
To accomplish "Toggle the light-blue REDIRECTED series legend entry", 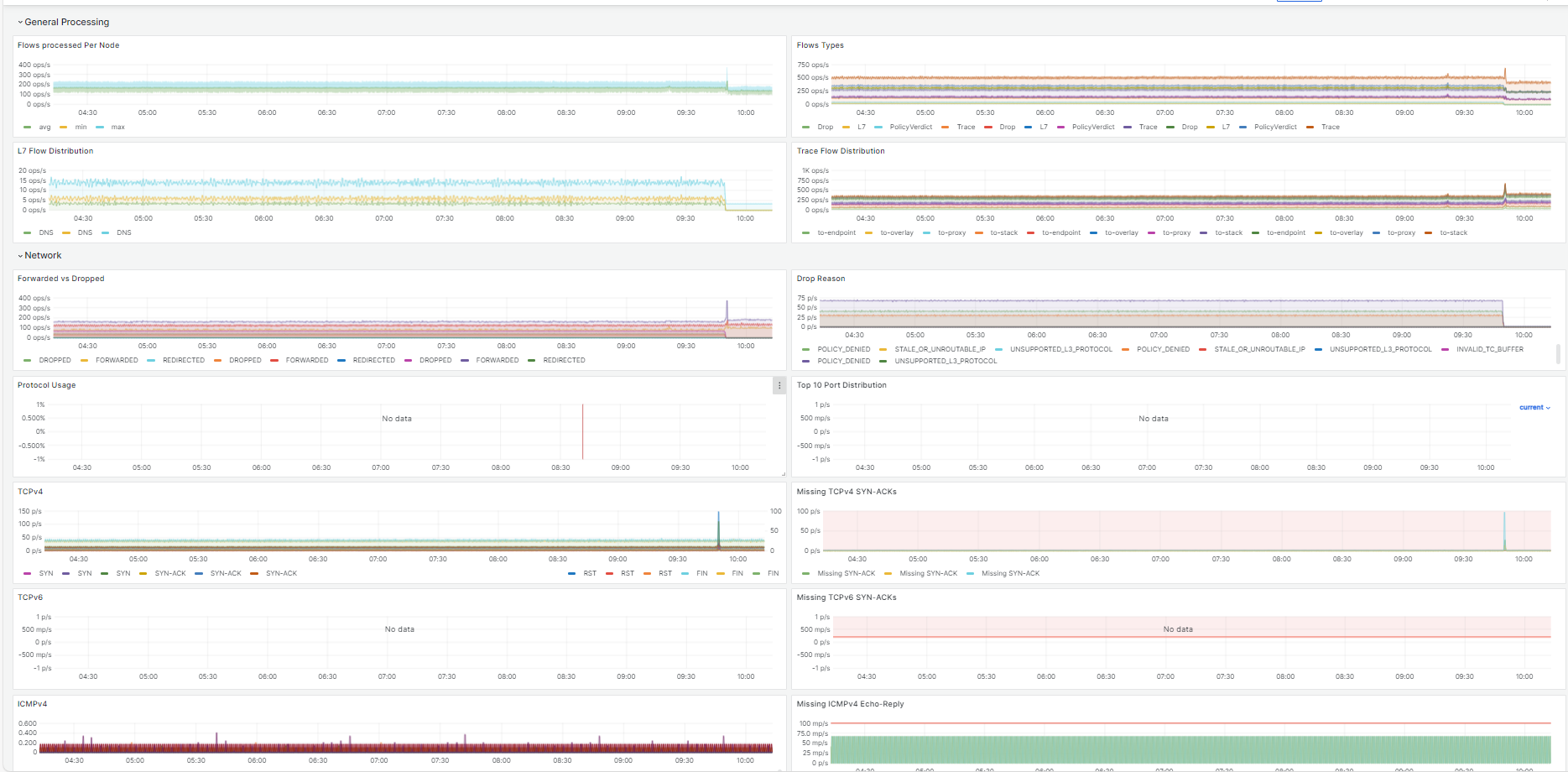I will coord(184,360).
